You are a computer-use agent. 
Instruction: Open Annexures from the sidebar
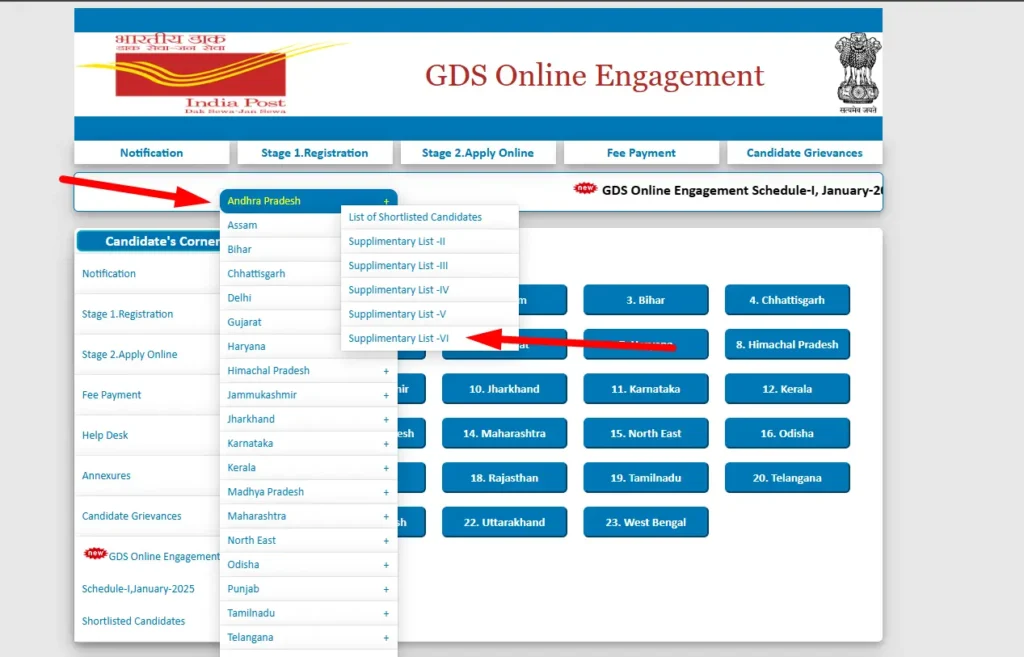pyautogui.click(x=106, y=475)
